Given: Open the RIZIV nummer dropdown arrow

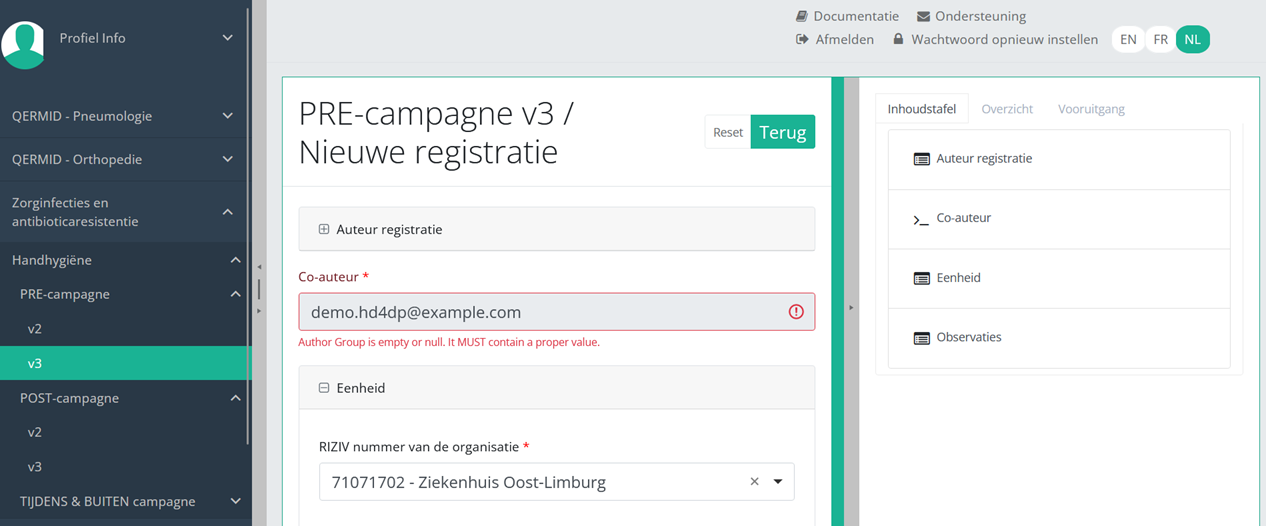Looking at the screenshot, I should [778, 482].
